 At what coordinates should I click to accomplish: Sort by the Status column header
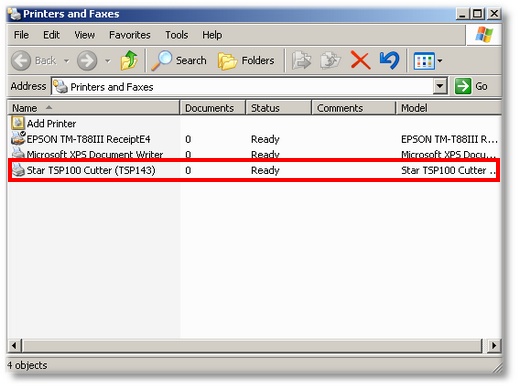(x=278, y=108)
